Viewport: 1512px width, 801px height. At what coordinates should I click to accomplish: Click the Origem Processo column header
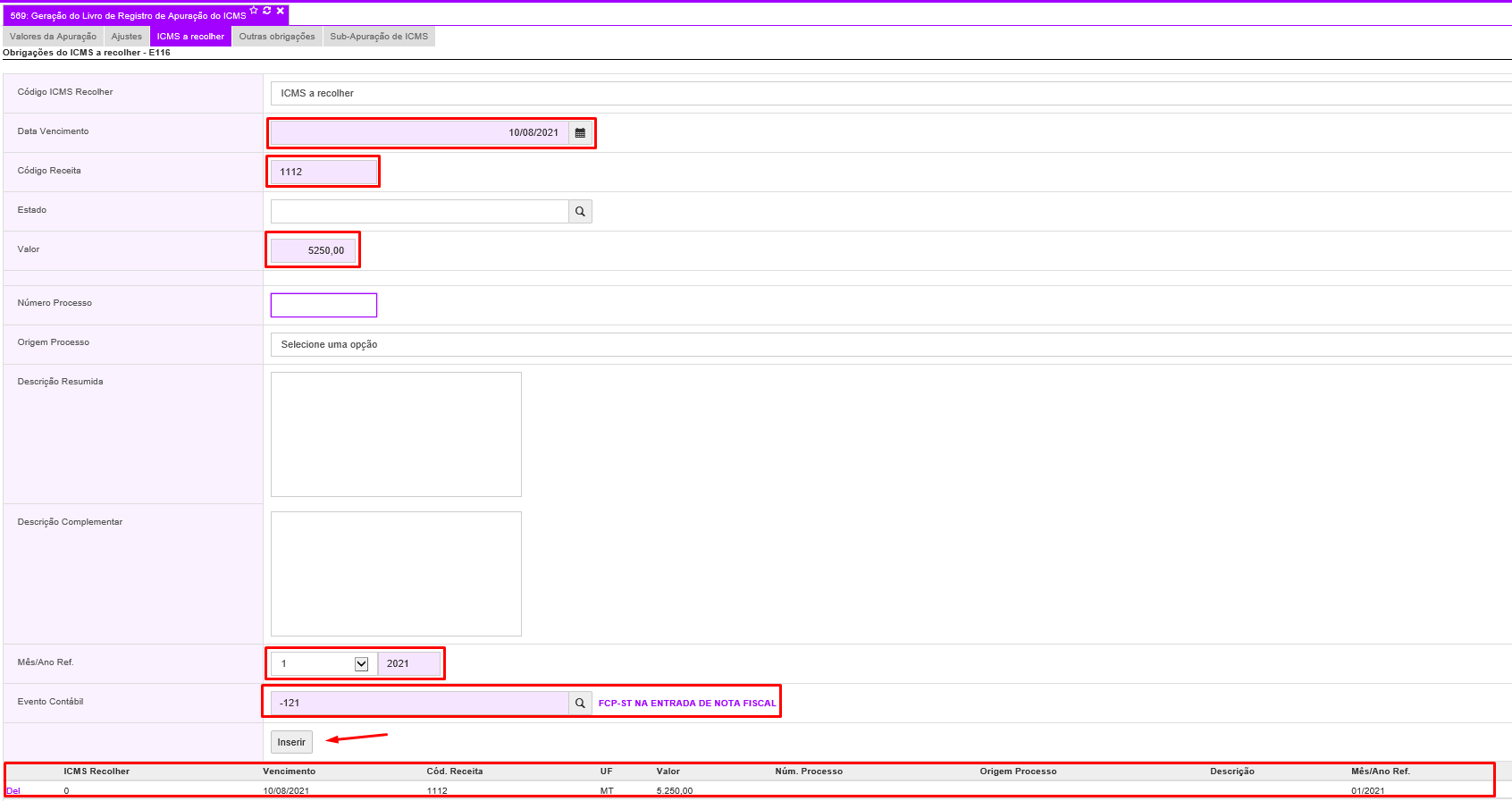coord(1018,771)
